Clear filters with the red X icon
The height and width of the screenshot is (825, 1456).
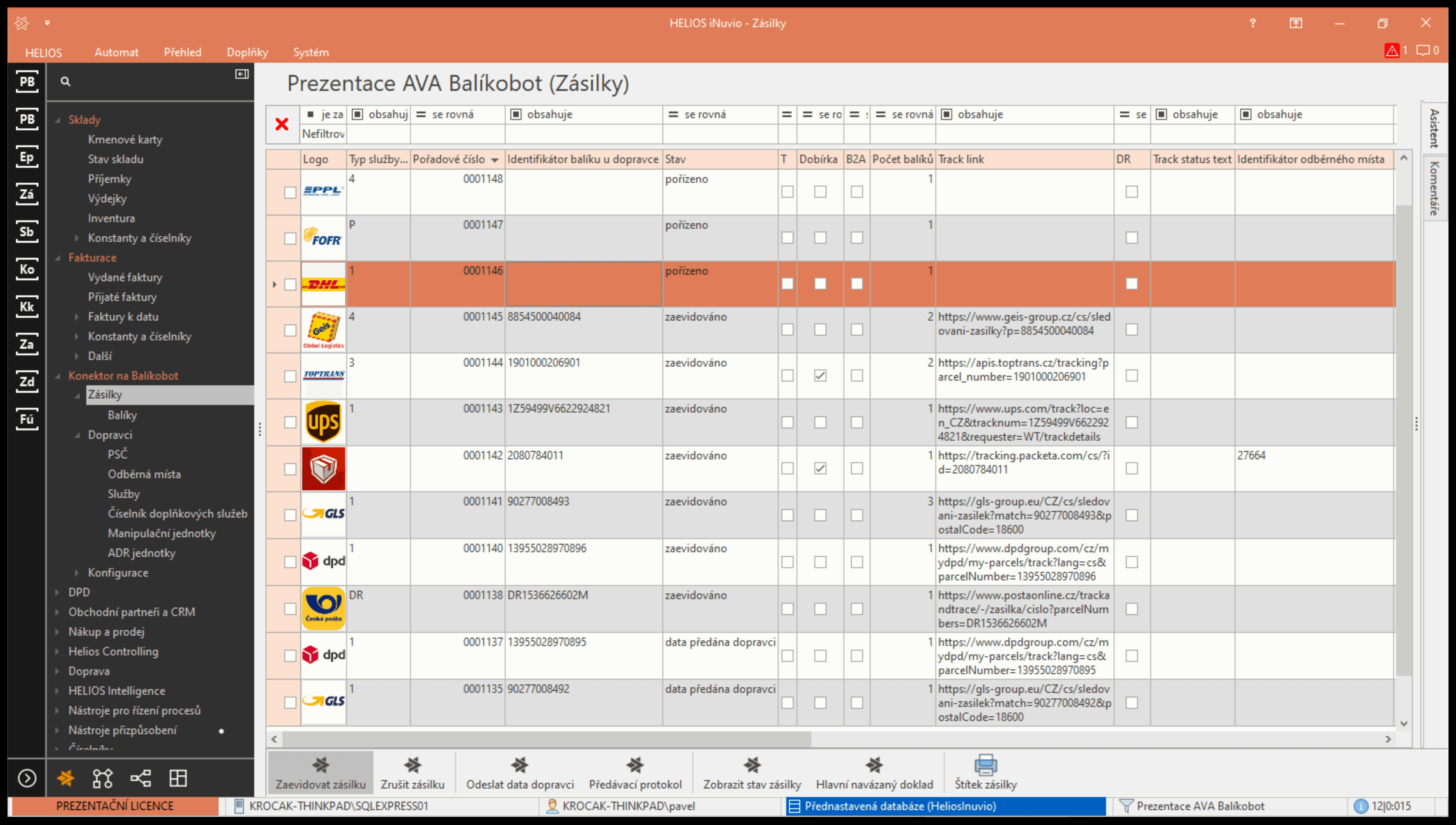[282, 124]
